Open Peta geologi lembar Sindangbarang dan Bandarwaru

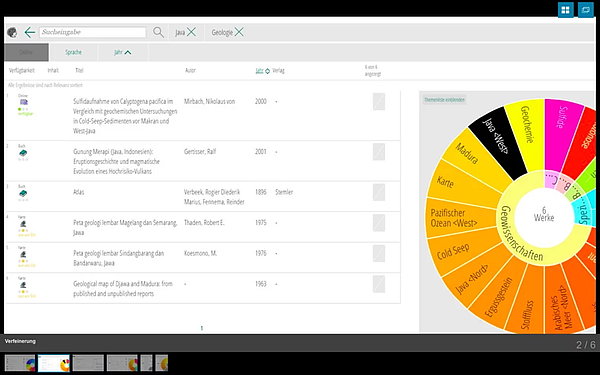tap(119, 258)
